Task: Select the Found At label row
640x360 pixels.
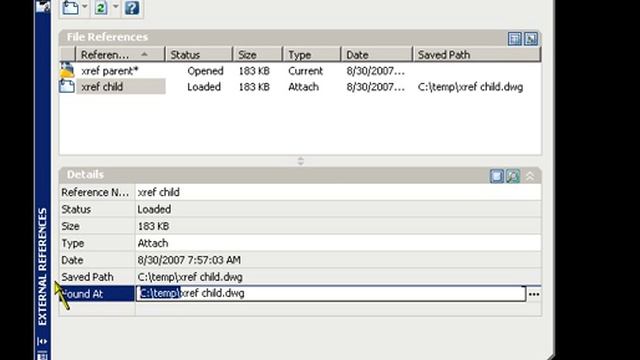Action: pyautogui.click(x=97, y=294)
